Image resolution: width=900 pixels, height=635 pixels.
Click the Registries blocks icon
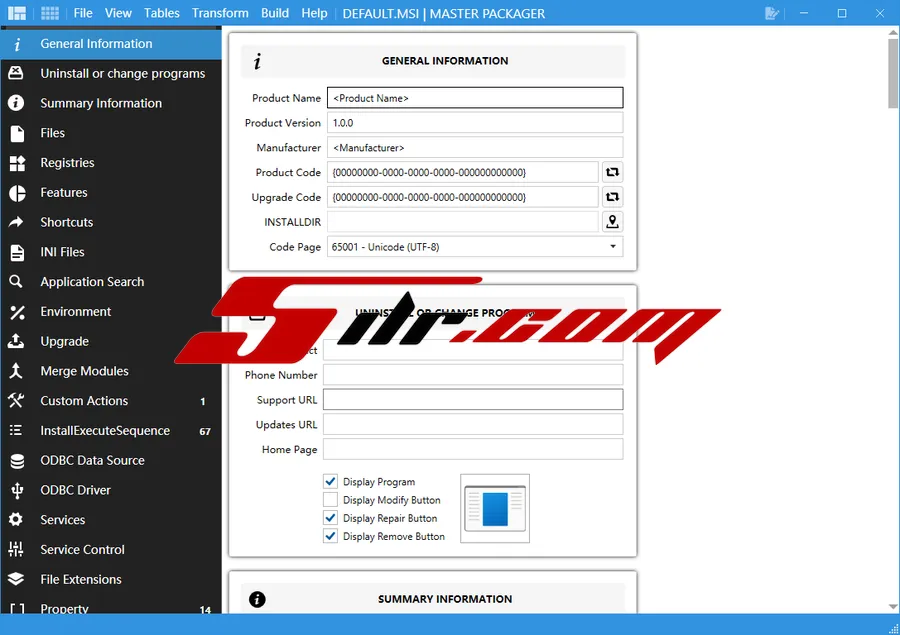tap(17, 163)
